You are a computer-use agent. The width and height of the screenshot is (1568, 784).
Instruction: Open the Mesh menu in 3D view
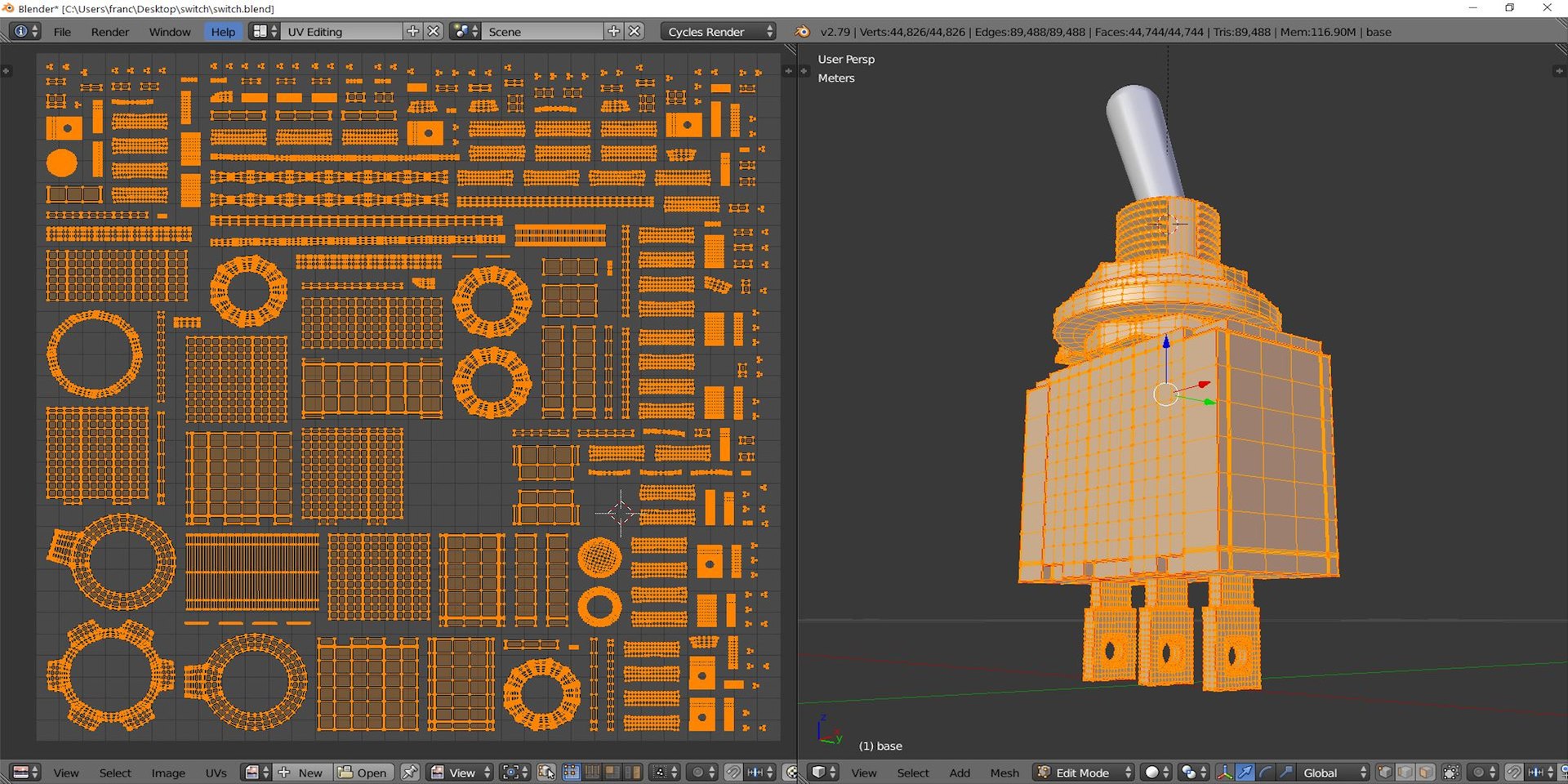click(x=1004, y=773)
